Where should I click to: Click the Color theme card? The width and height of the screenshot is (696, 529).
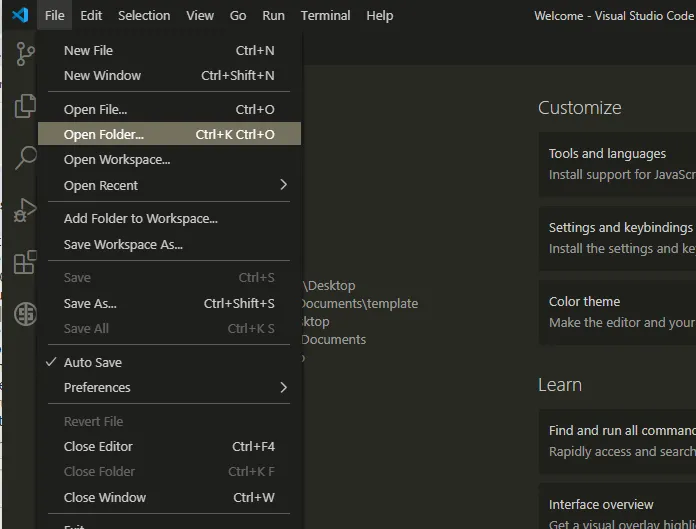617,312
